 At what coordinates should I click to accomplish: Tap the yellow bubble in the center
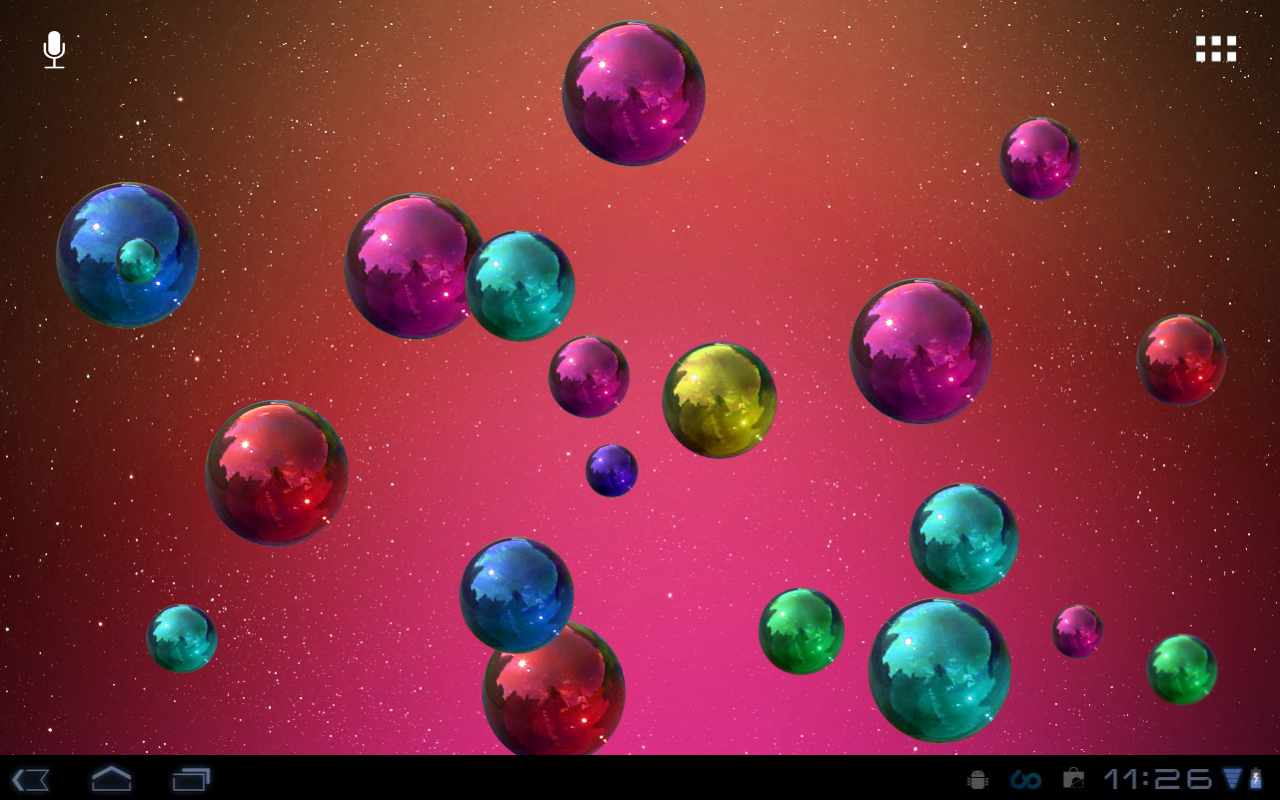(x=720, y=400)
